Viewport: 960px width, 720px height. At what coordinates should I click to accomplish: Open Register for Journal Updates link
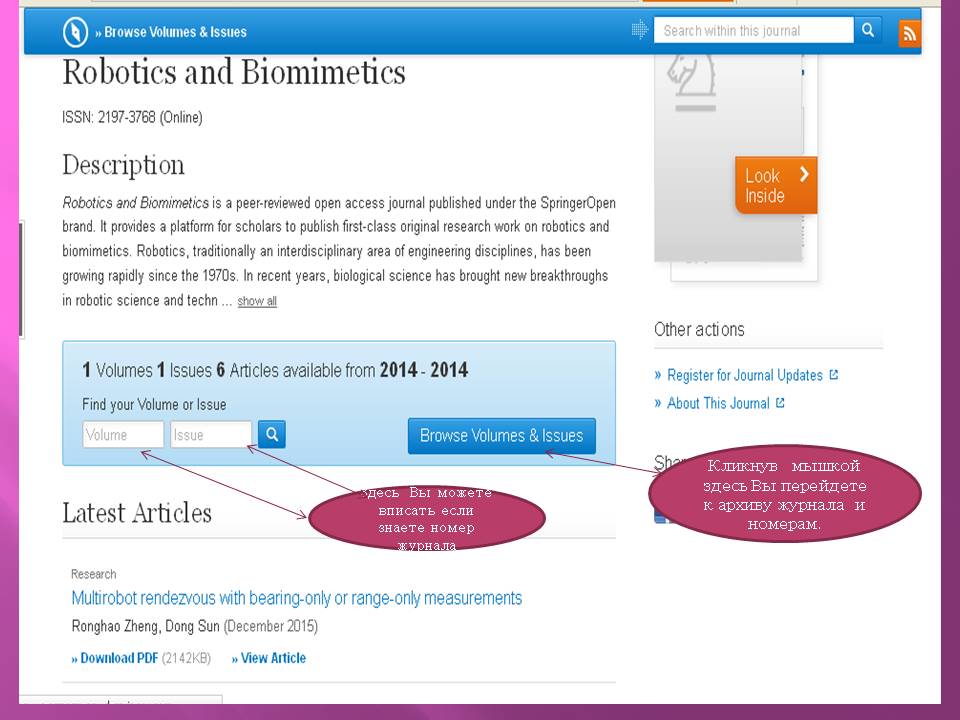[745, 375]
